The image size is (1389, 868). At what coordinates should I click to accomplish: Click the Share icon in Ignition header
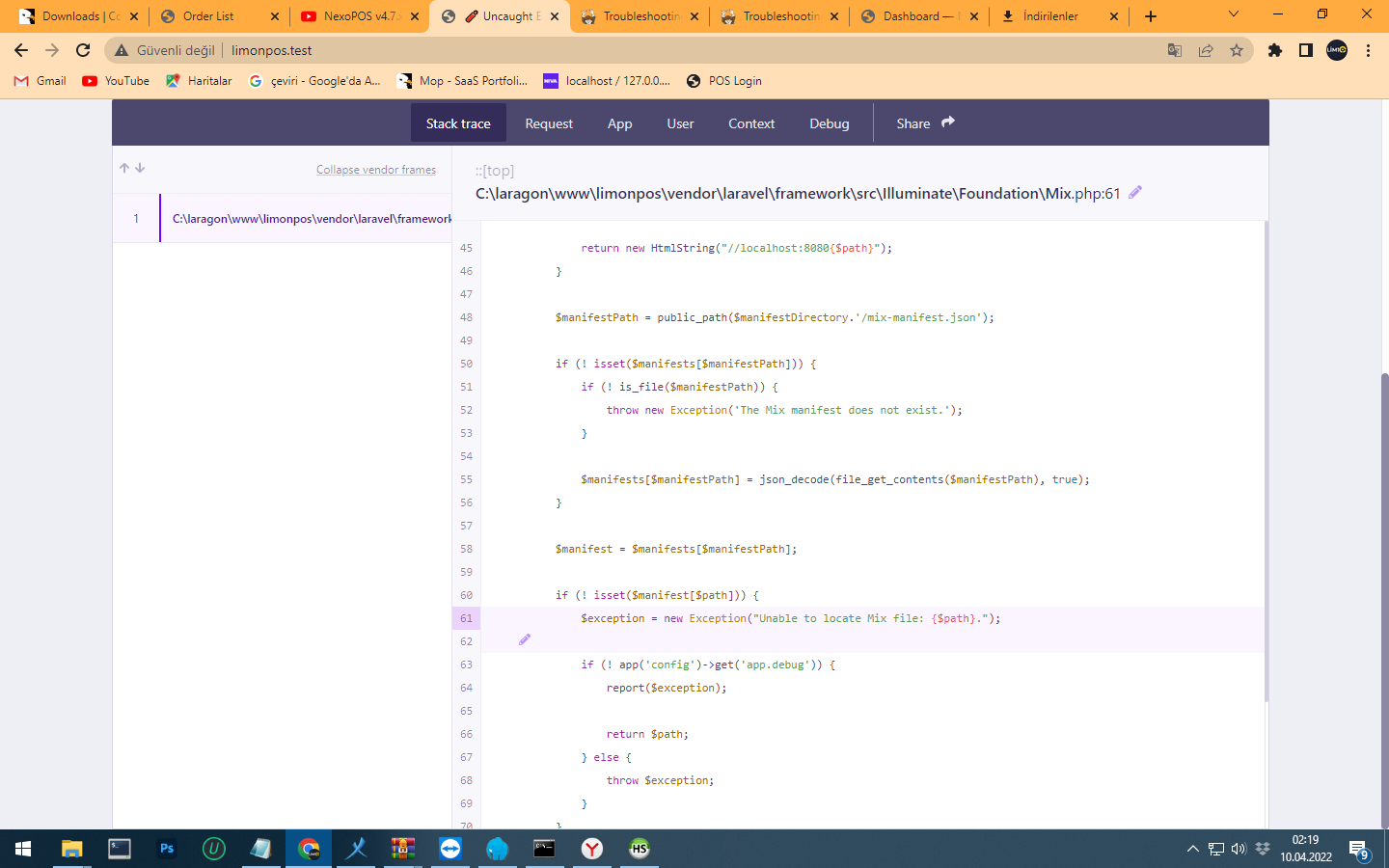point(948,122)
